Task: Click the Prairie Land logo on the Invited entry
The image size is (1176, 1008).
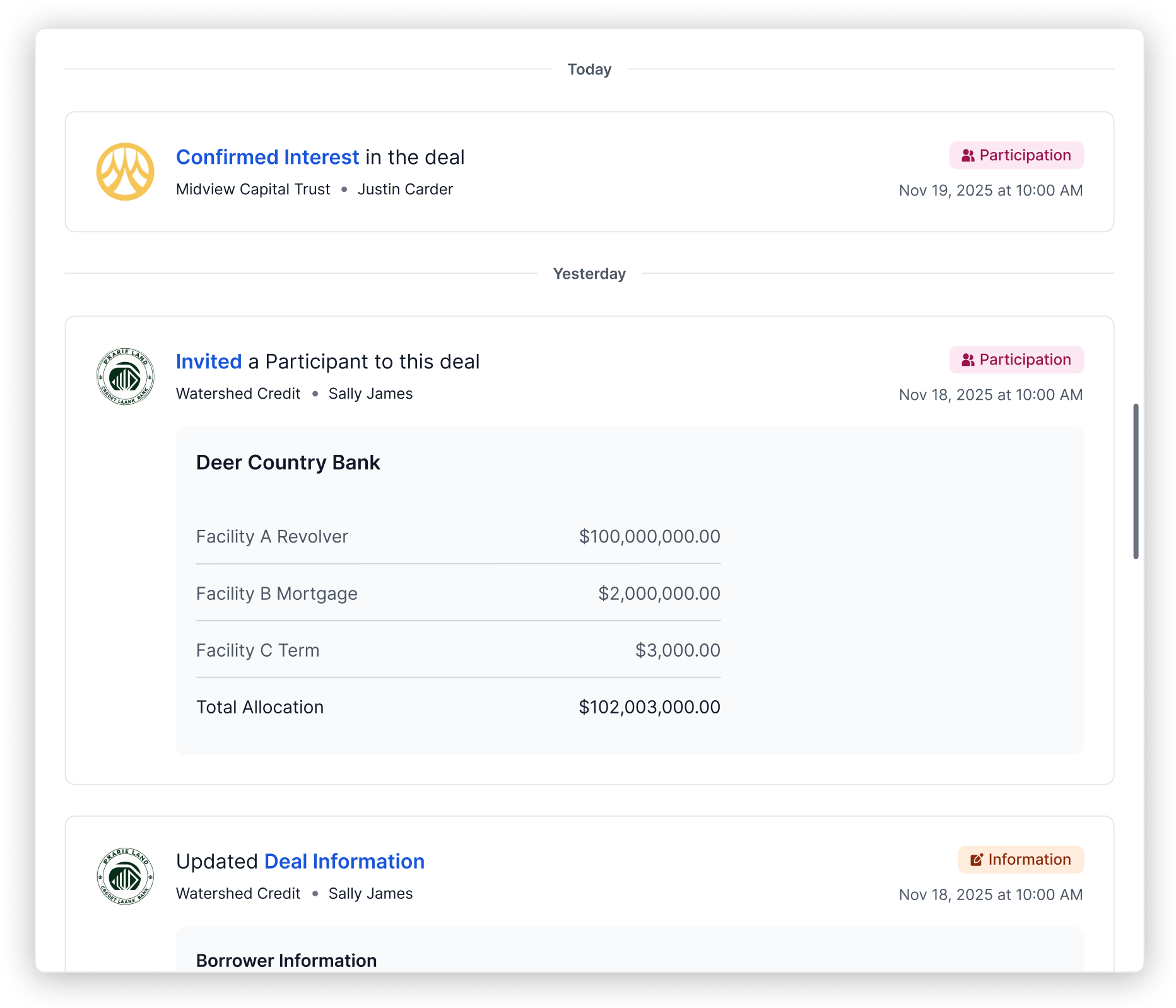Action: point(125,377)
